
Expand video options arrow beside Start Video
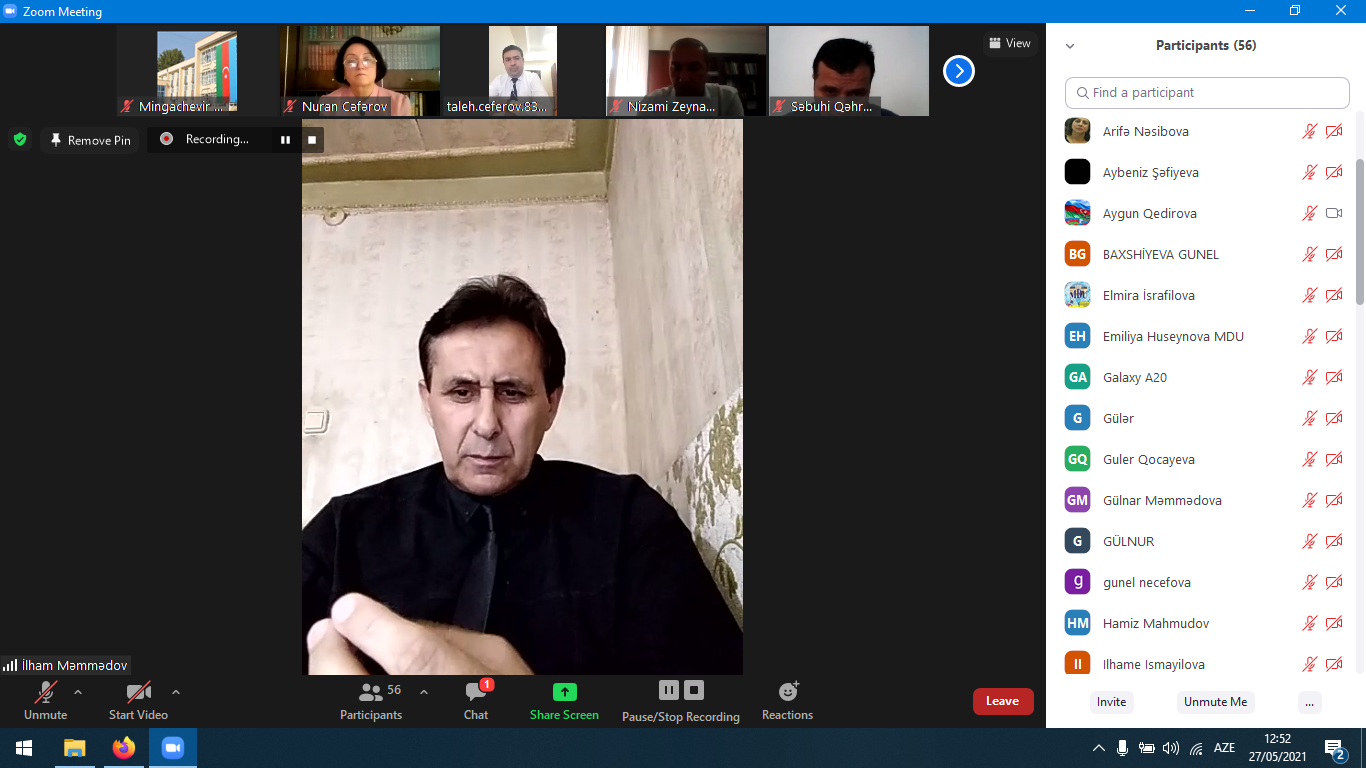point(176,692)
